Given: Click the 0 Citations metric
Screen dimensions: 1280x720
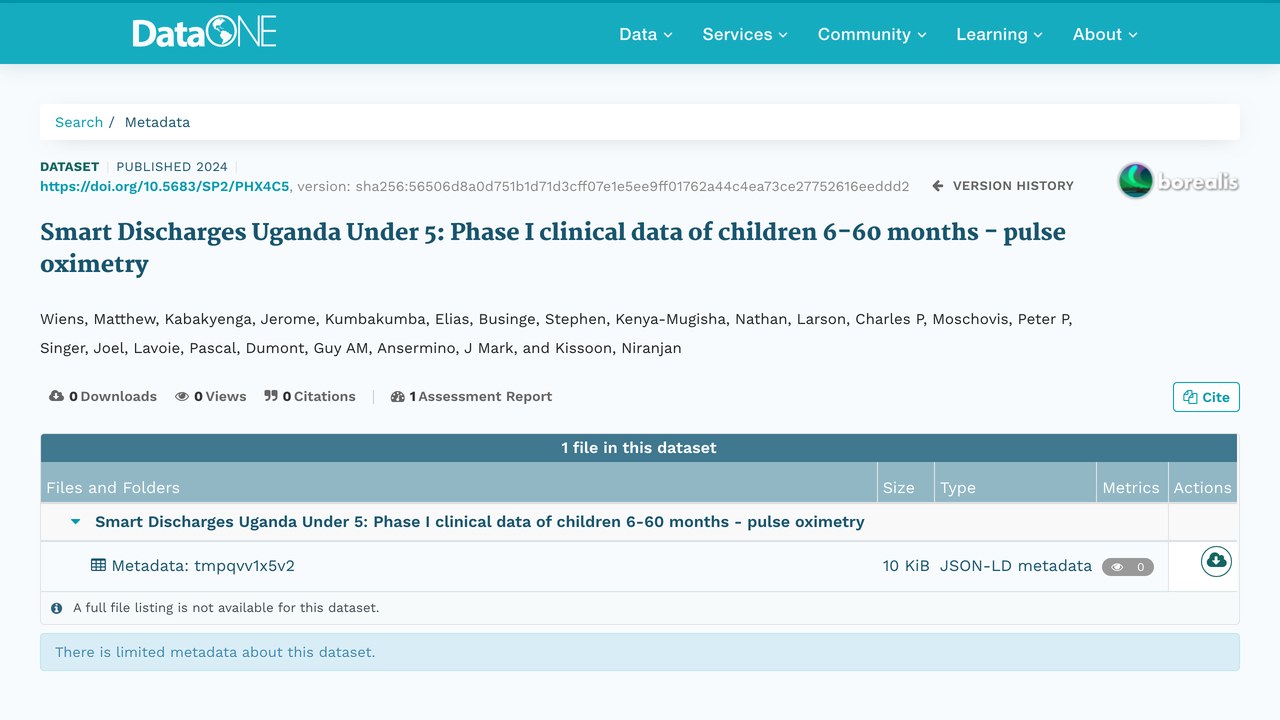Looking at the screenshot, I should coord(310,397).
